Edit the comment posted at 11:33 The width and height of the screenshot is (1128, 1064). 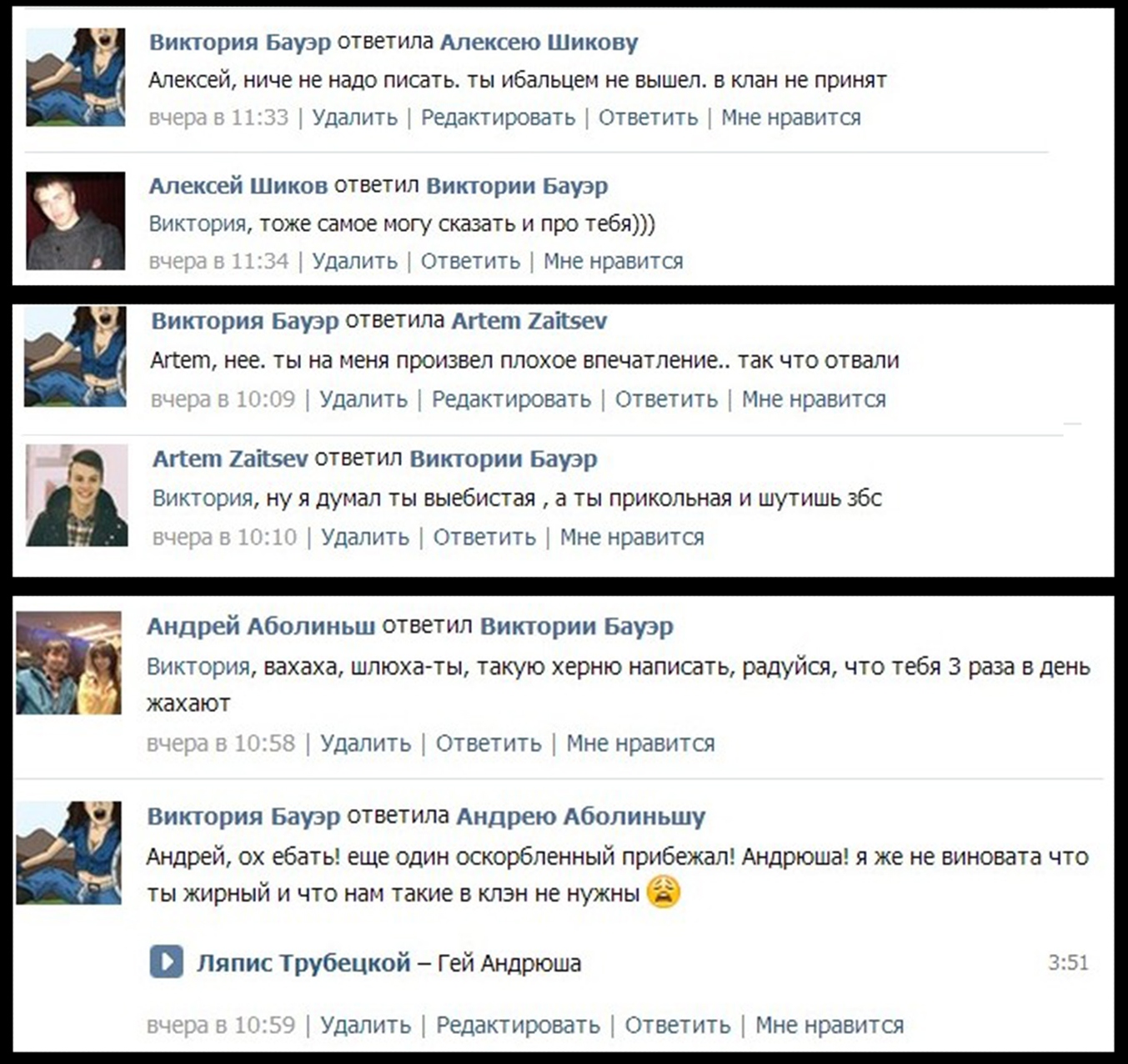pos(498,118)
